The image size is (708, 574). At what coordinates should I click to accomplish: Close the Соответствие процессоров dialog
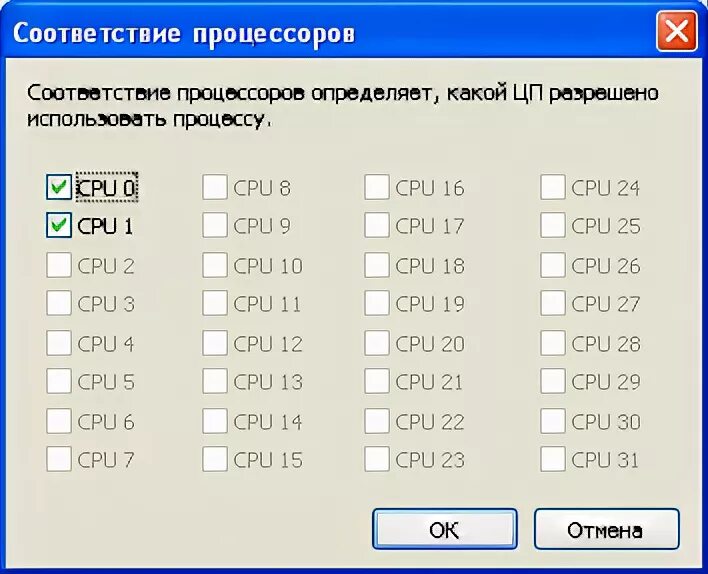(x=676, y=32)
